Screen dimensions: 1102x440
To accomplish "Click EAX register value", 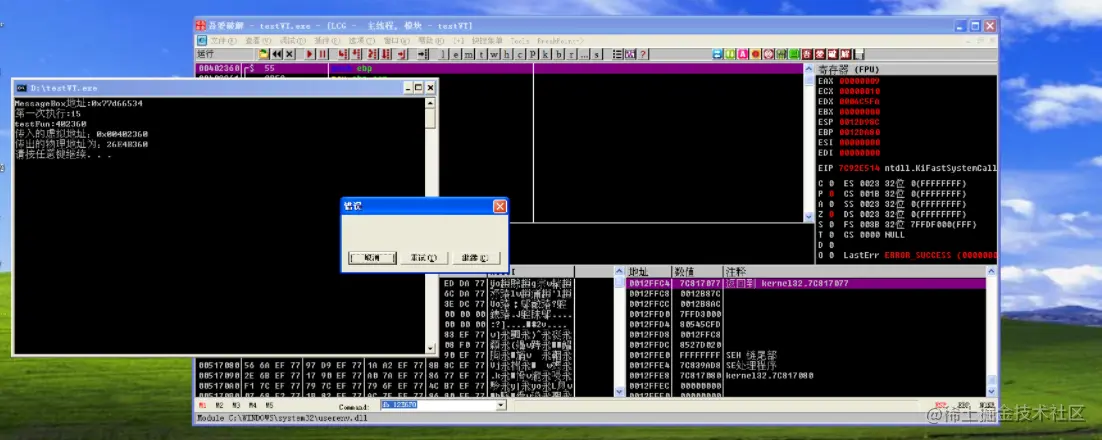I will (860, 81).
